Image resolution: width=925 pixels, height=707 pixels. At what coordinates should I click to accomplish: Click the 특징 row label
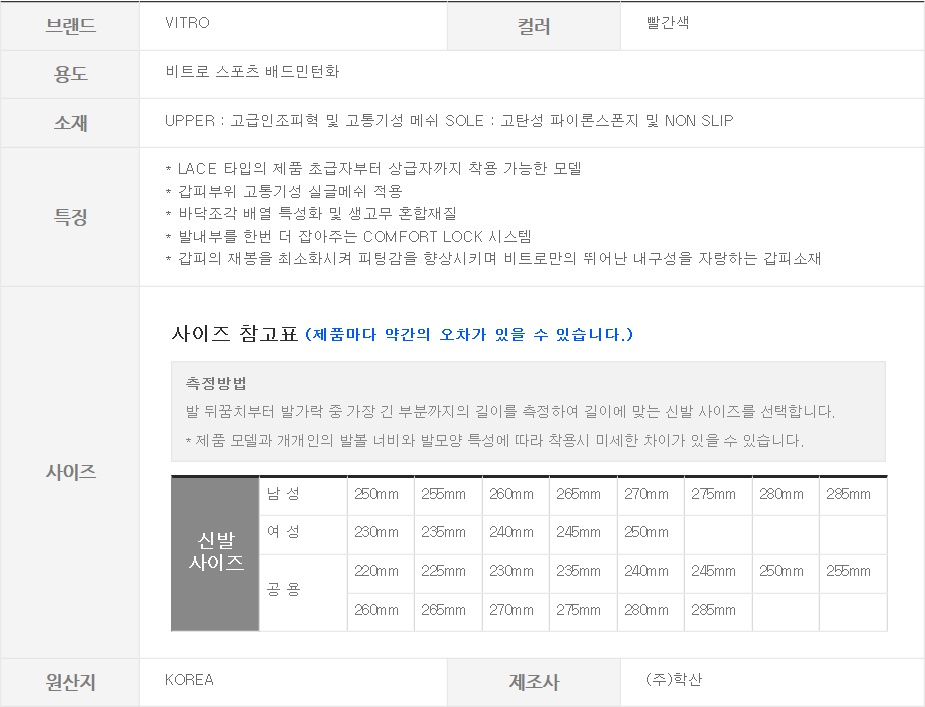[x=70, y=217]
